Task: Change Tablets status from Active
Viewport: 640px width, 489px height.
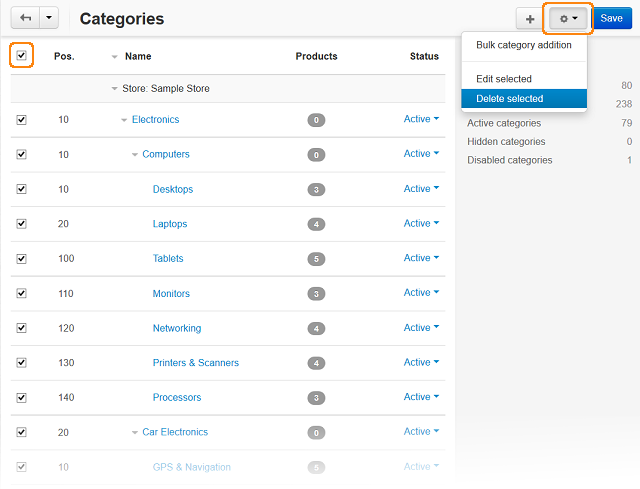Action: click(x=421, y=258)
